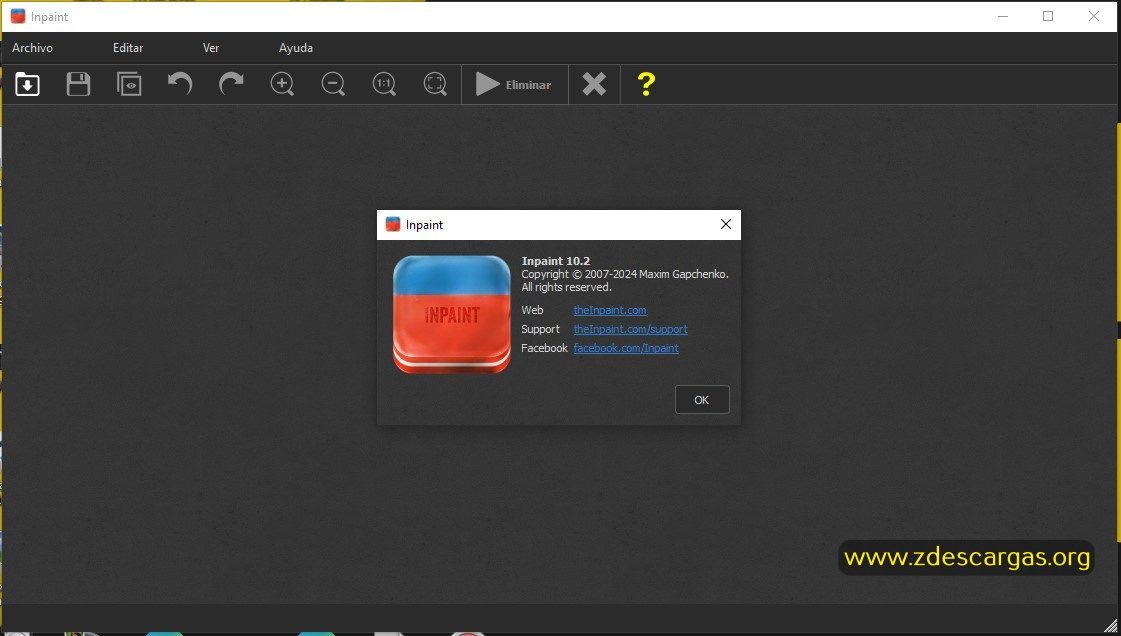1121x636 pixels.
Task: Redo with the curved right arrow
Action: point(231,84)
